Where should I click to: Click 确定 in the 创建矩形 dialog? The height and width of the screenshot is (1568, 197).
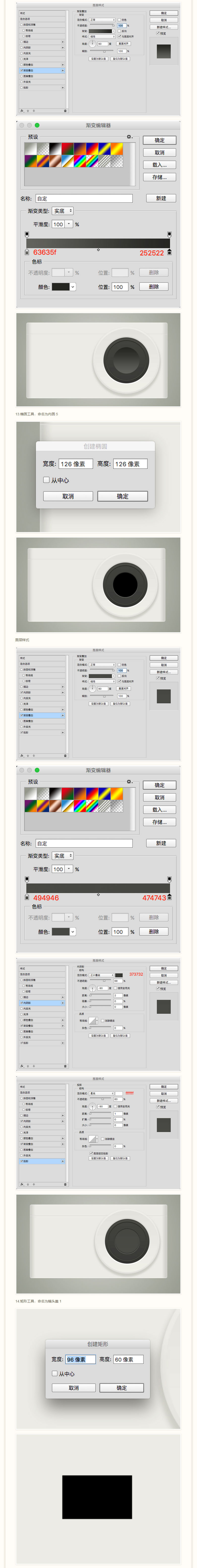click(122, 1388)
